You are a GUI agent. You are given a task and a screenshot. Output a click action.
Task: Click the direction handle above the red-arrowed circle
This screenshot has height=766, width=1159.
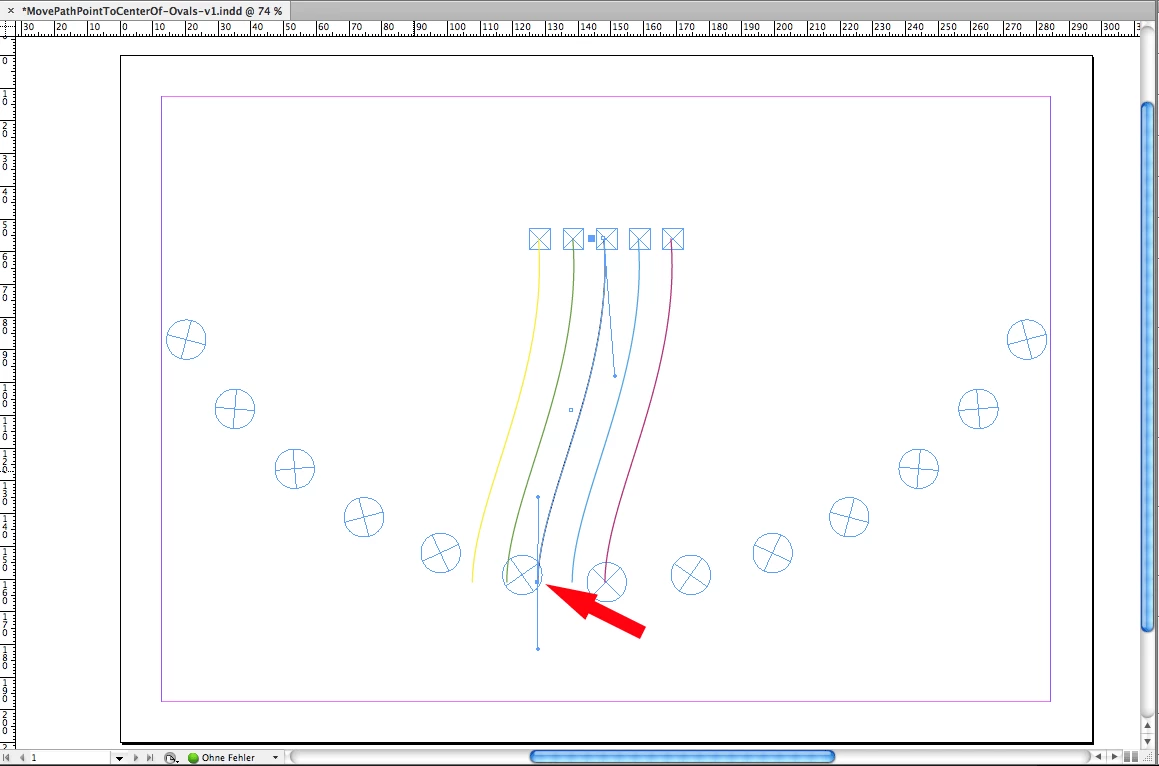click(538, 497)
